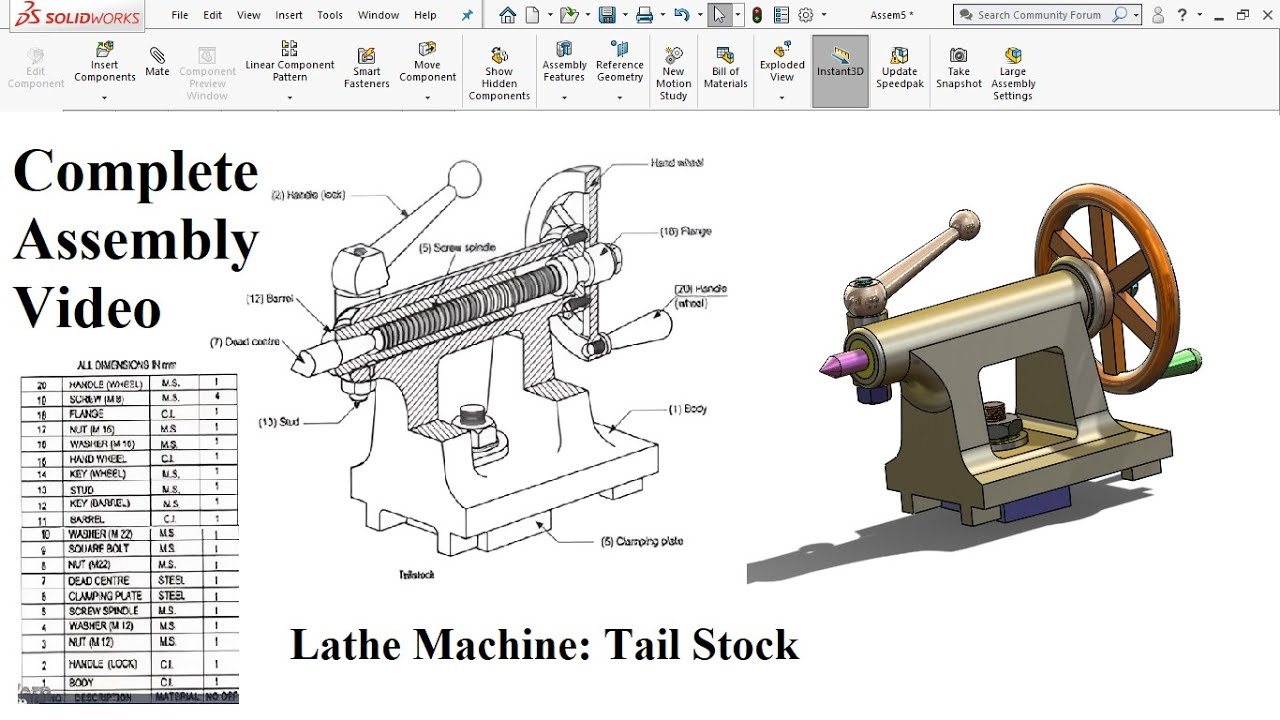1280x720 pixels.
Task: Click the user login profile icon
Action: tap(1158, 15)
